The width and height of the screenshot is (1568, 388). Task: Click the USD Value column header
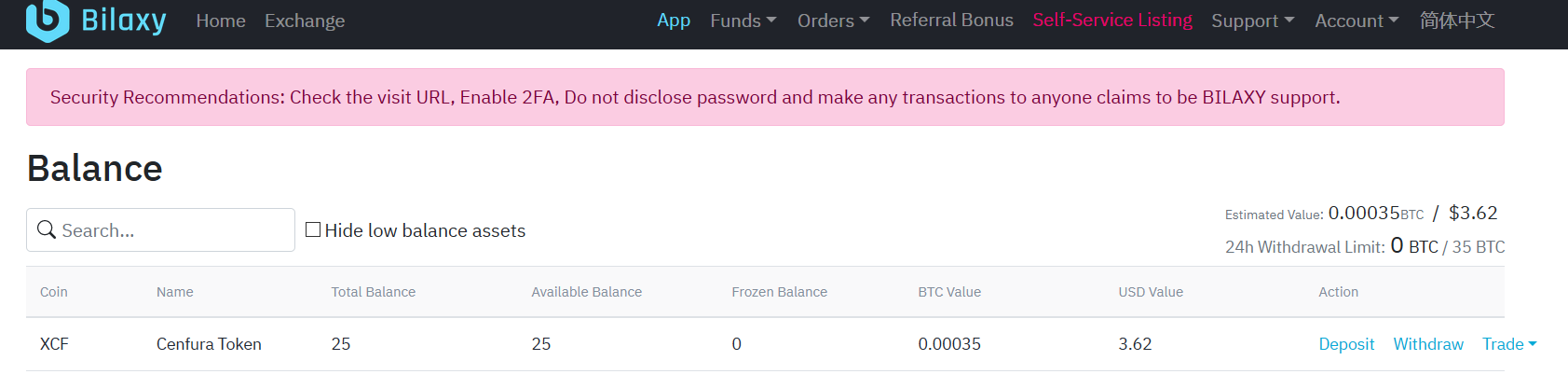point(1151,292)
